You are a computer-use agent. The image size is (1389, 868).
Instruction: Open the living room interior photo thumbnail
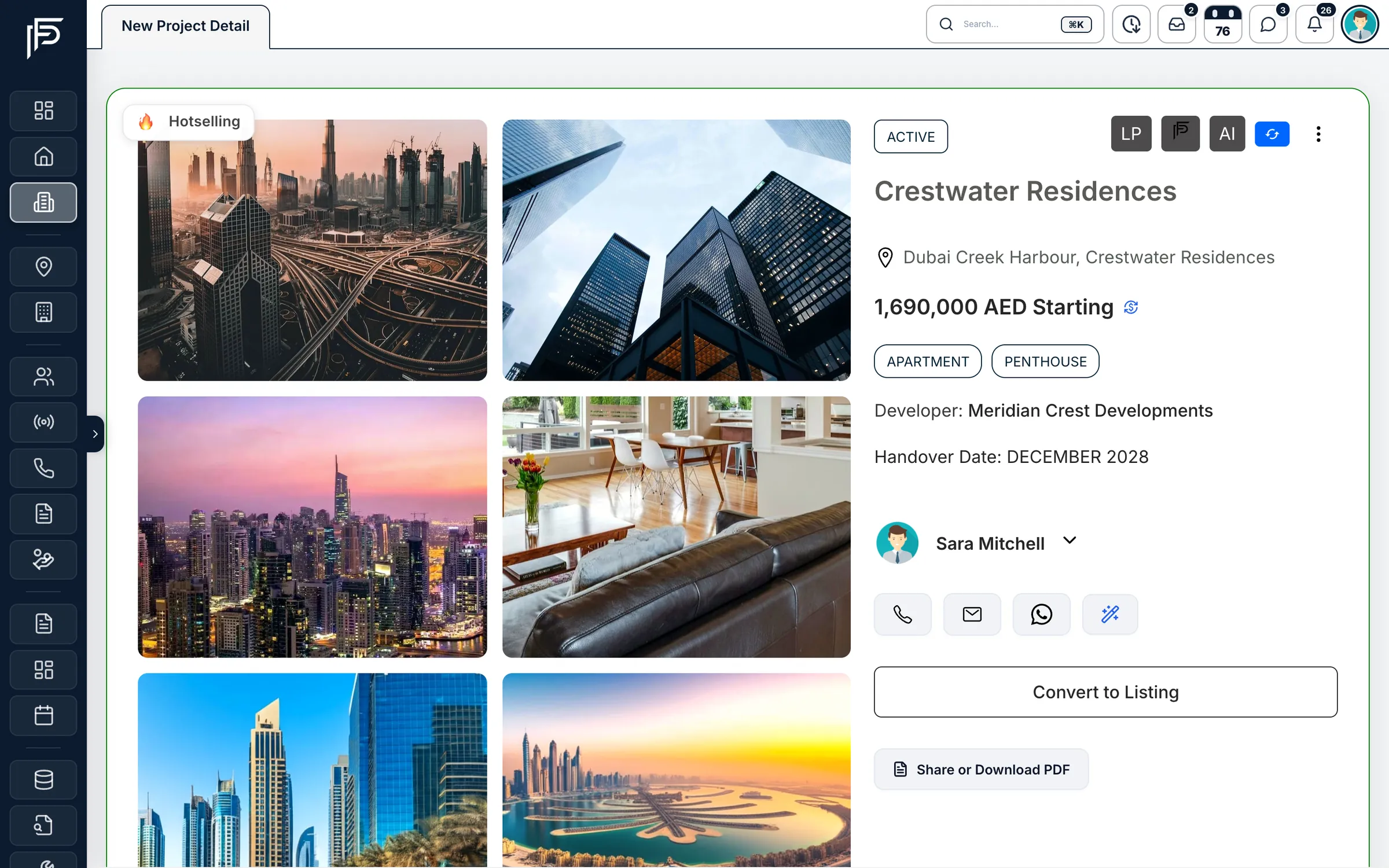[x=677, y=527]
